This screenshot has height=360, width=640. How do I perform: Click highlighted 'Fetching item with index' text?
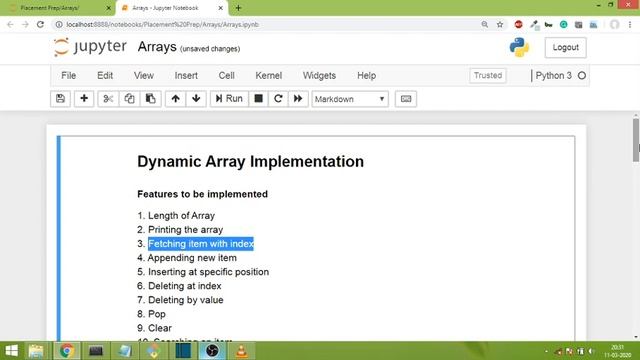pyautogui.click(x=201, y=244)
